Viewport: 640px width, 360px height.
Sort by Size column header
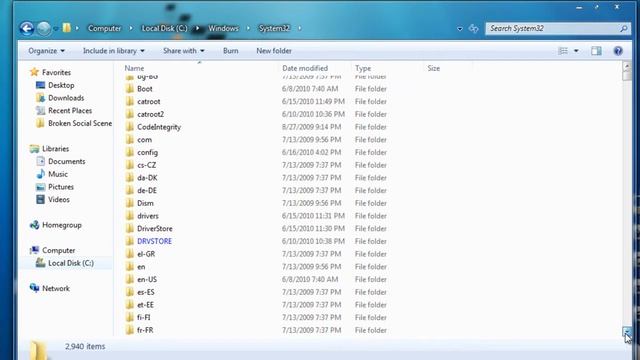[433, 68]
